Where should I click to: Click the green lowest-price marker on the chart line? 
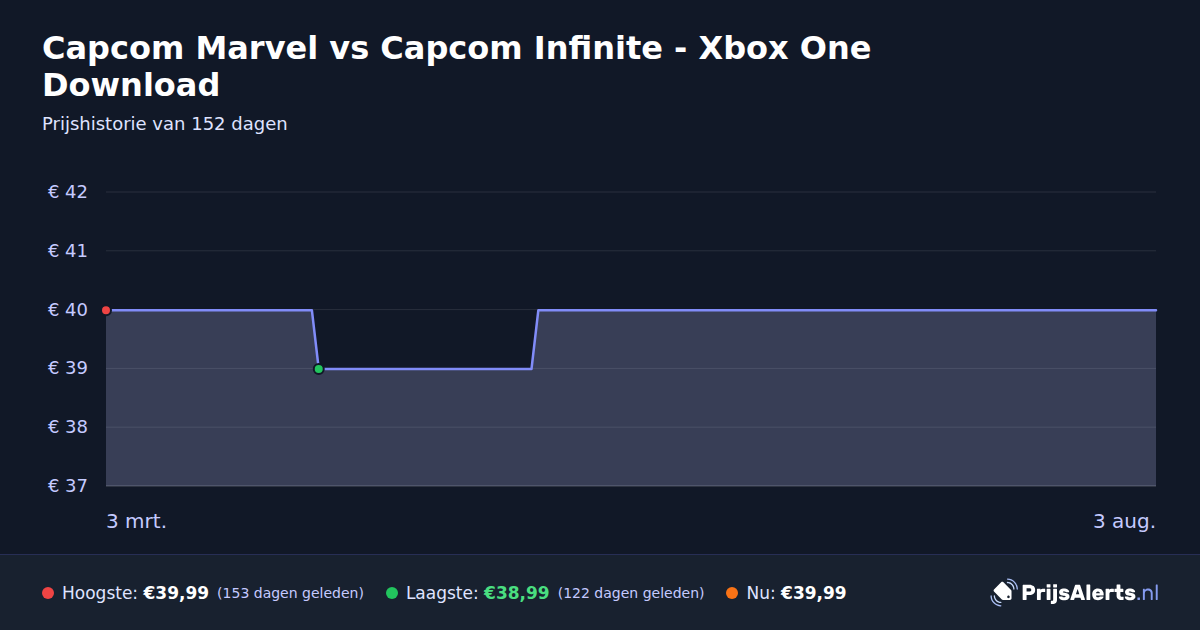pyautogui.click(x=319, y=369)
